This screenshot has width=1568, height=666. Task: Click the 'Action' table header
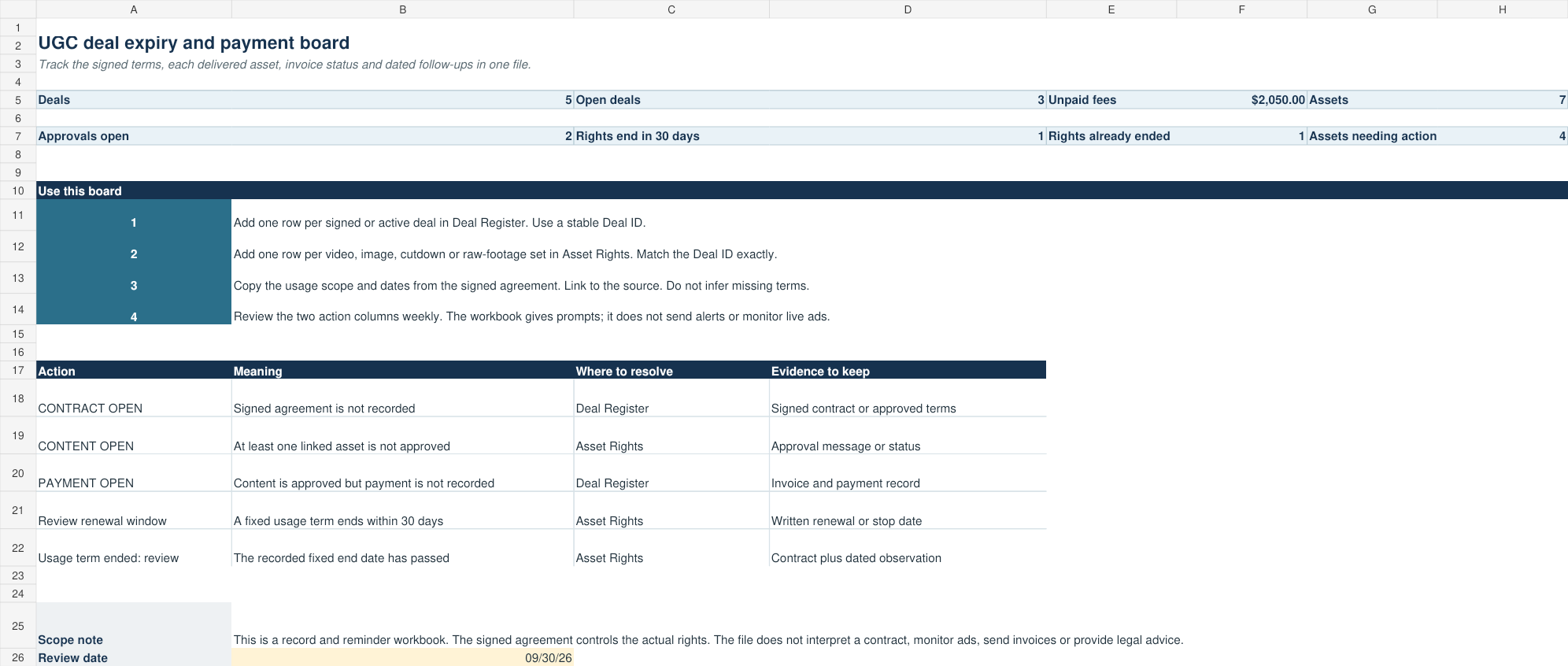pos(134,371)
